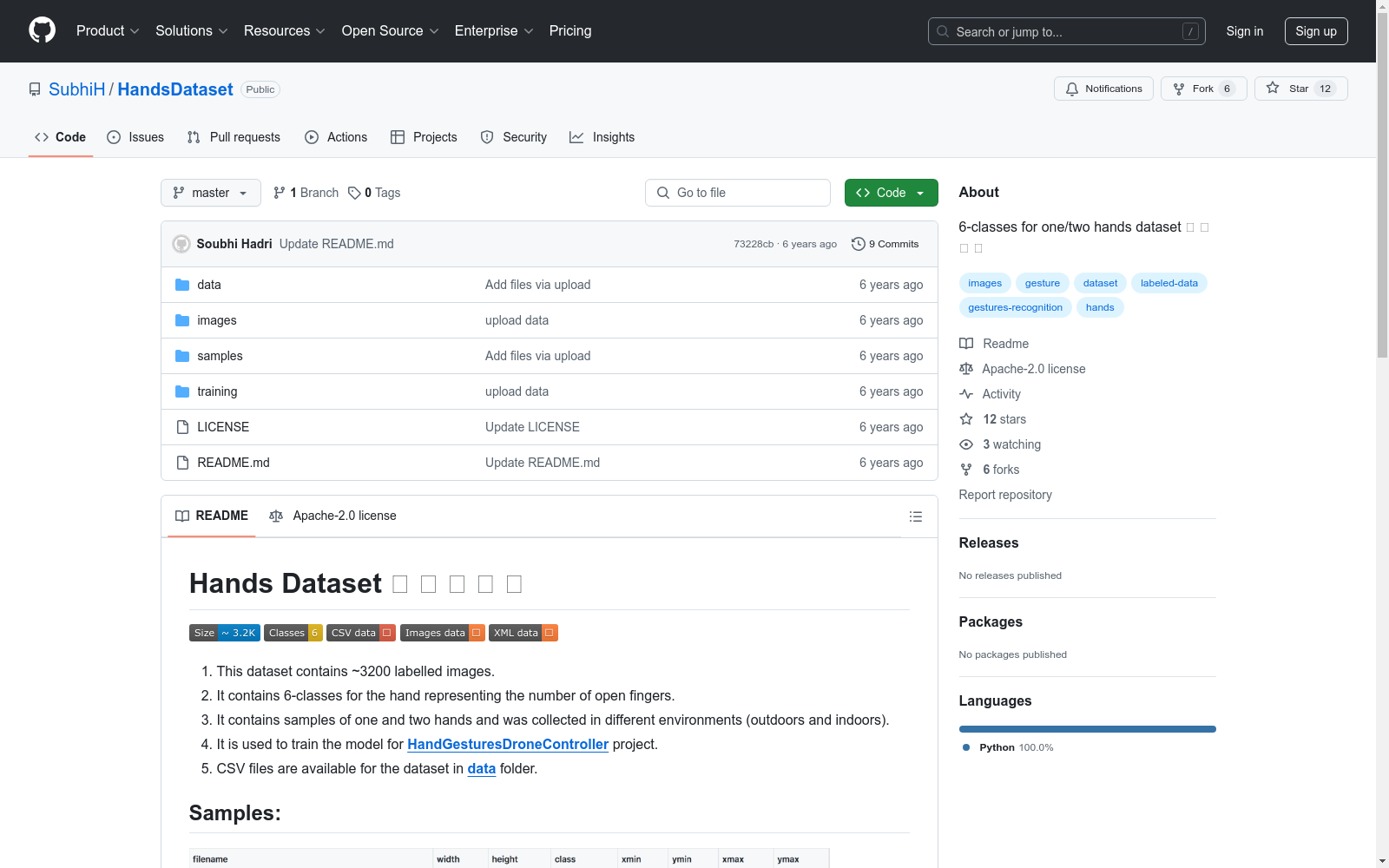
Task: Click the Python language color dot
Action: pos(966,747)
